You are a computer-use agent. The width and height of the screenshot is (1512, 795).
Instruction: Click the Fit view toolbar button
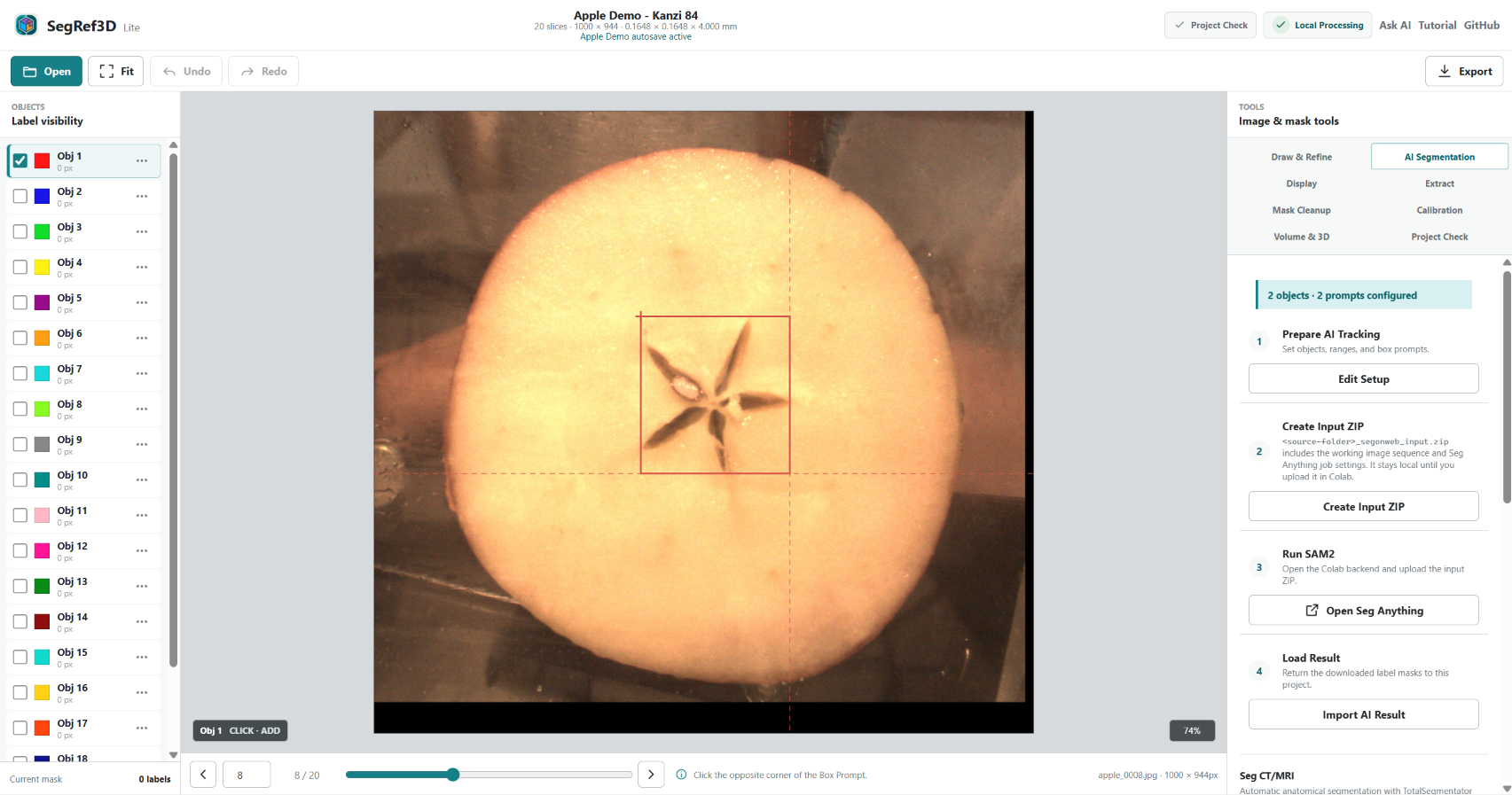coord(116,71)
